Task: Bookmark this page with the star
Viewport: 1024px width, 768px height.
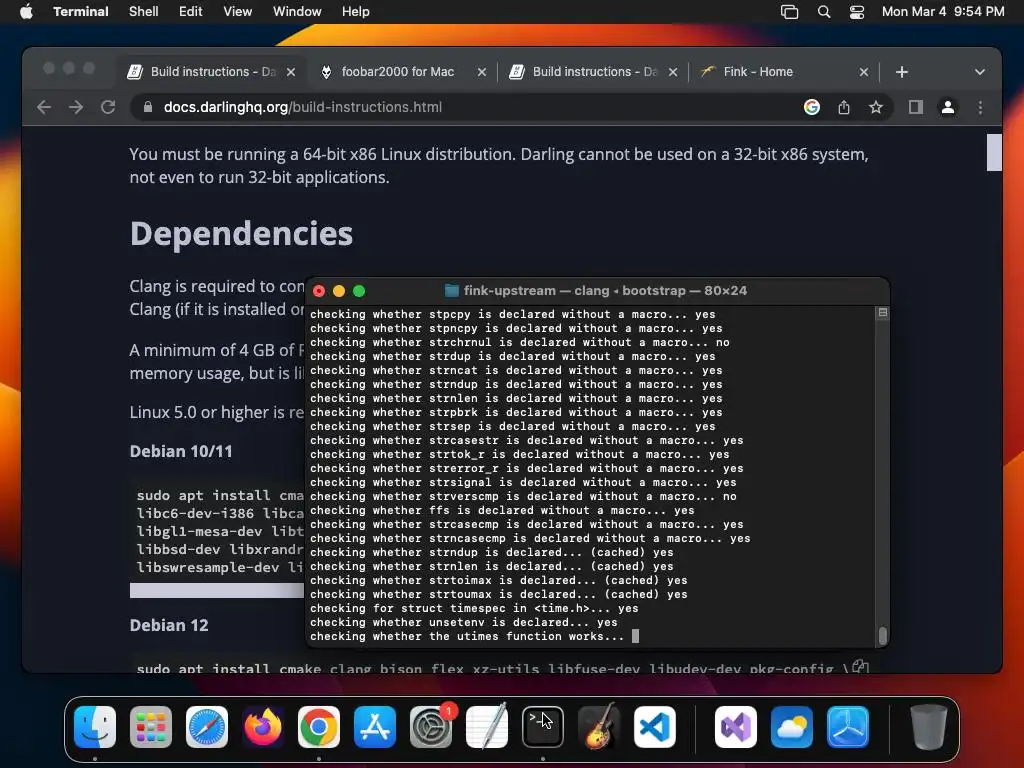Action: pyautogui.click(x=876, y=107)
